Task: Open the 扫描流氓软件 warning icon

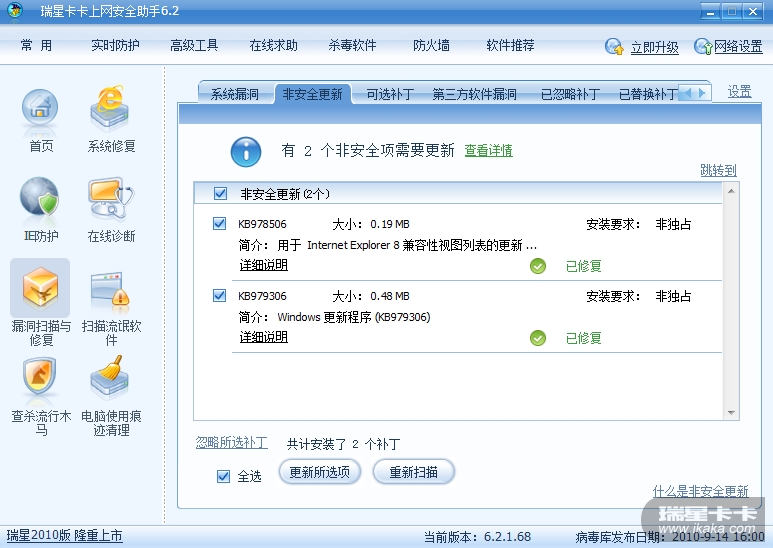Action: (x=110, y=291)
